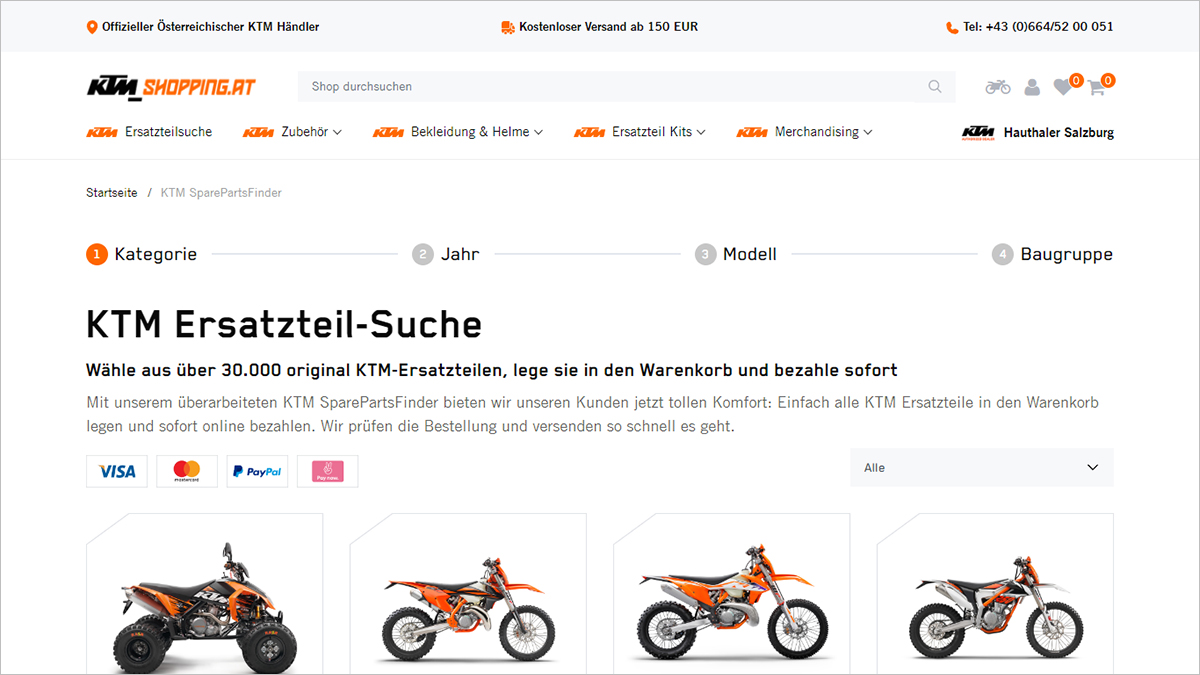Select the Baugruppe step

coord(1052,254)
